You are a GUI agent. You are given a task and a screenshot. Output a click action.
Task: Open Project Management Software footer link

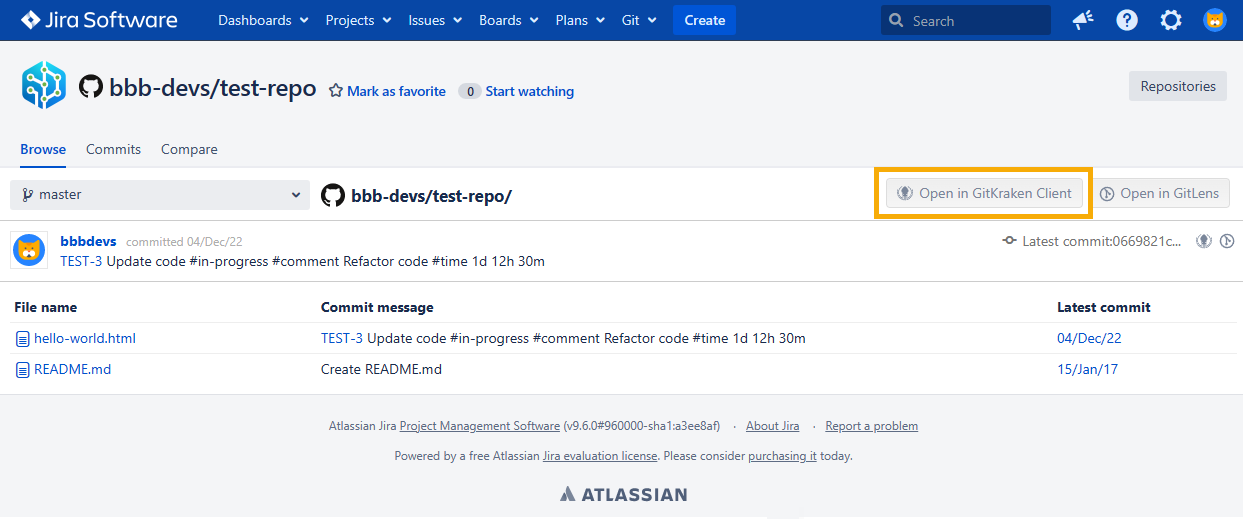[480, 426]
